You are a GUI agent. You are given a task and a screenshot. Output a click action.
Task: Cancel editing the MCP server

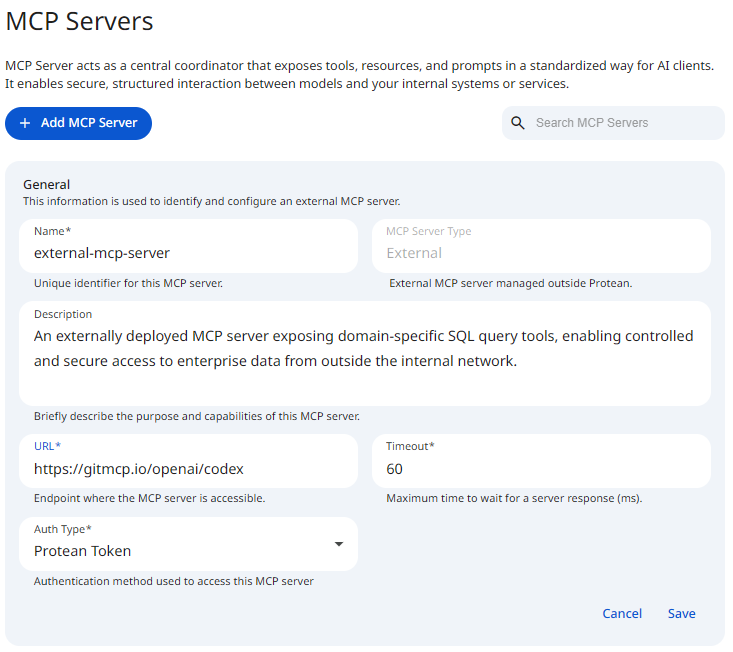[x=622, y=613]
